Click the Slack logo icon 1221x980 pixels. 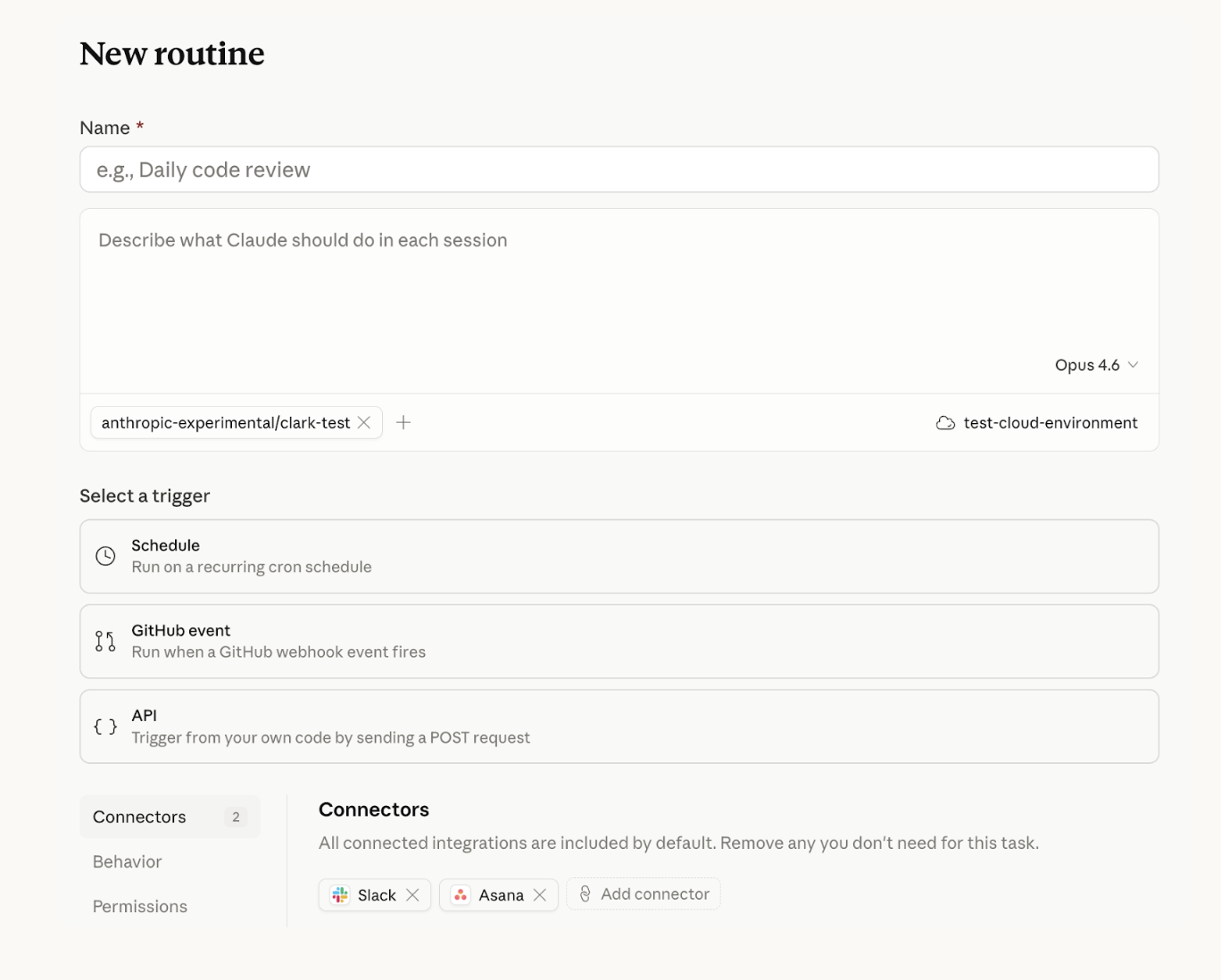(x=340, y=894)
